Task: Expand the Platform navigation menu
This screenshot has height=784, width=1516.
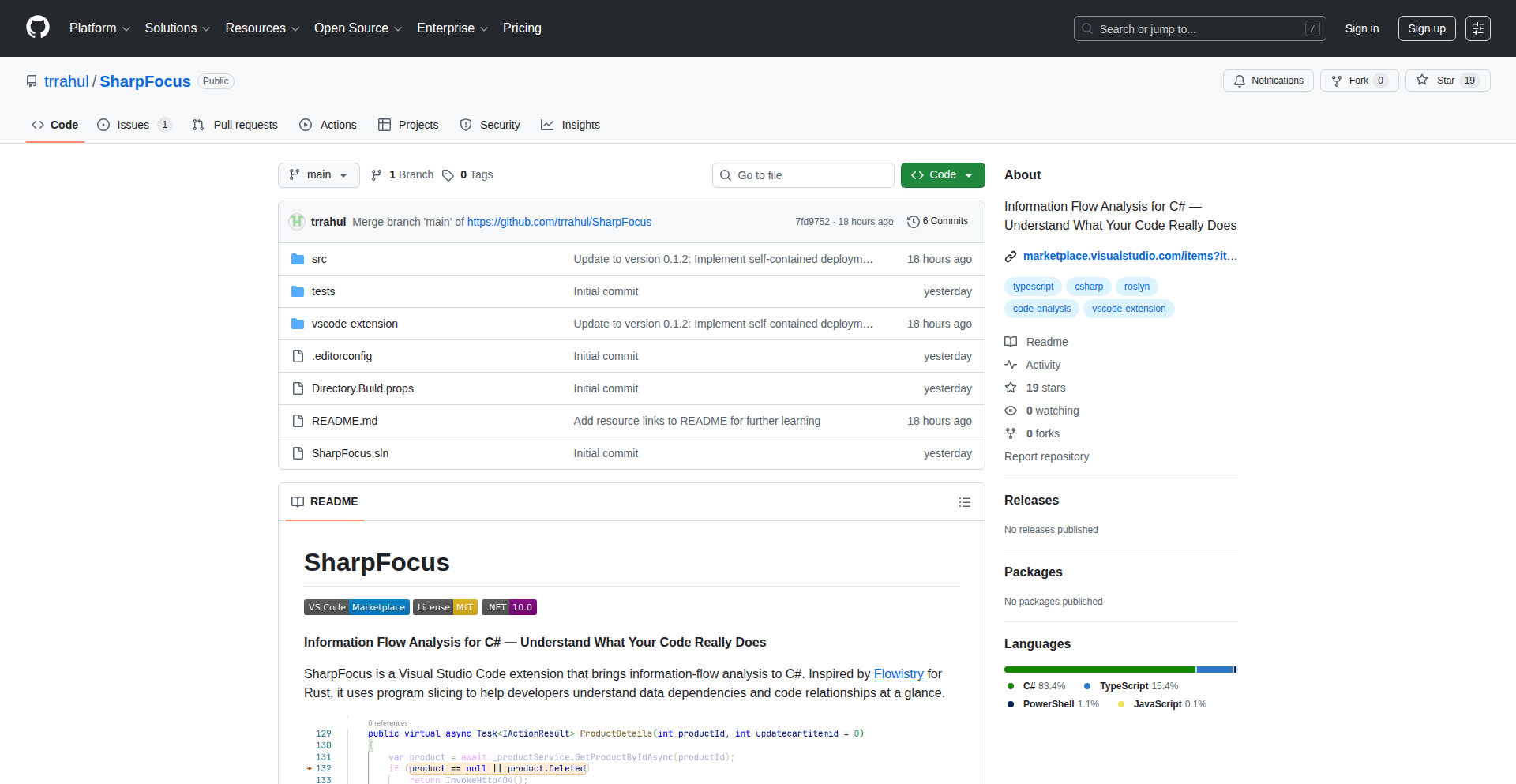Action: pyautogui.click(x=99, y=28)
